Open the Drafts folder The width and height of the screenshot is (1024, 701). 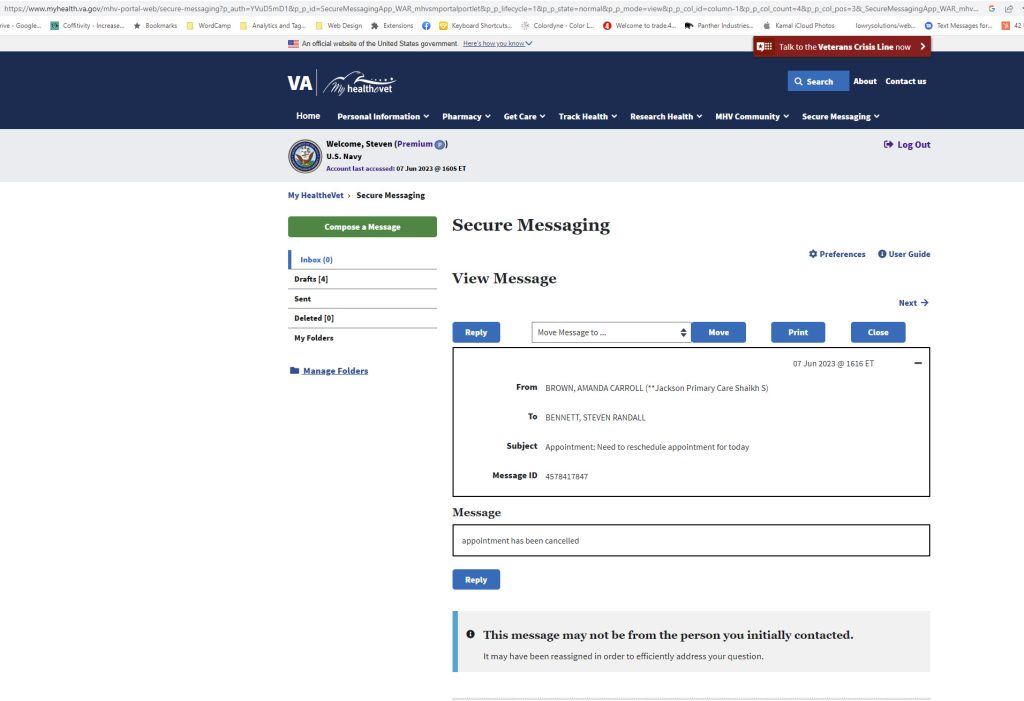tap(311, 279)
